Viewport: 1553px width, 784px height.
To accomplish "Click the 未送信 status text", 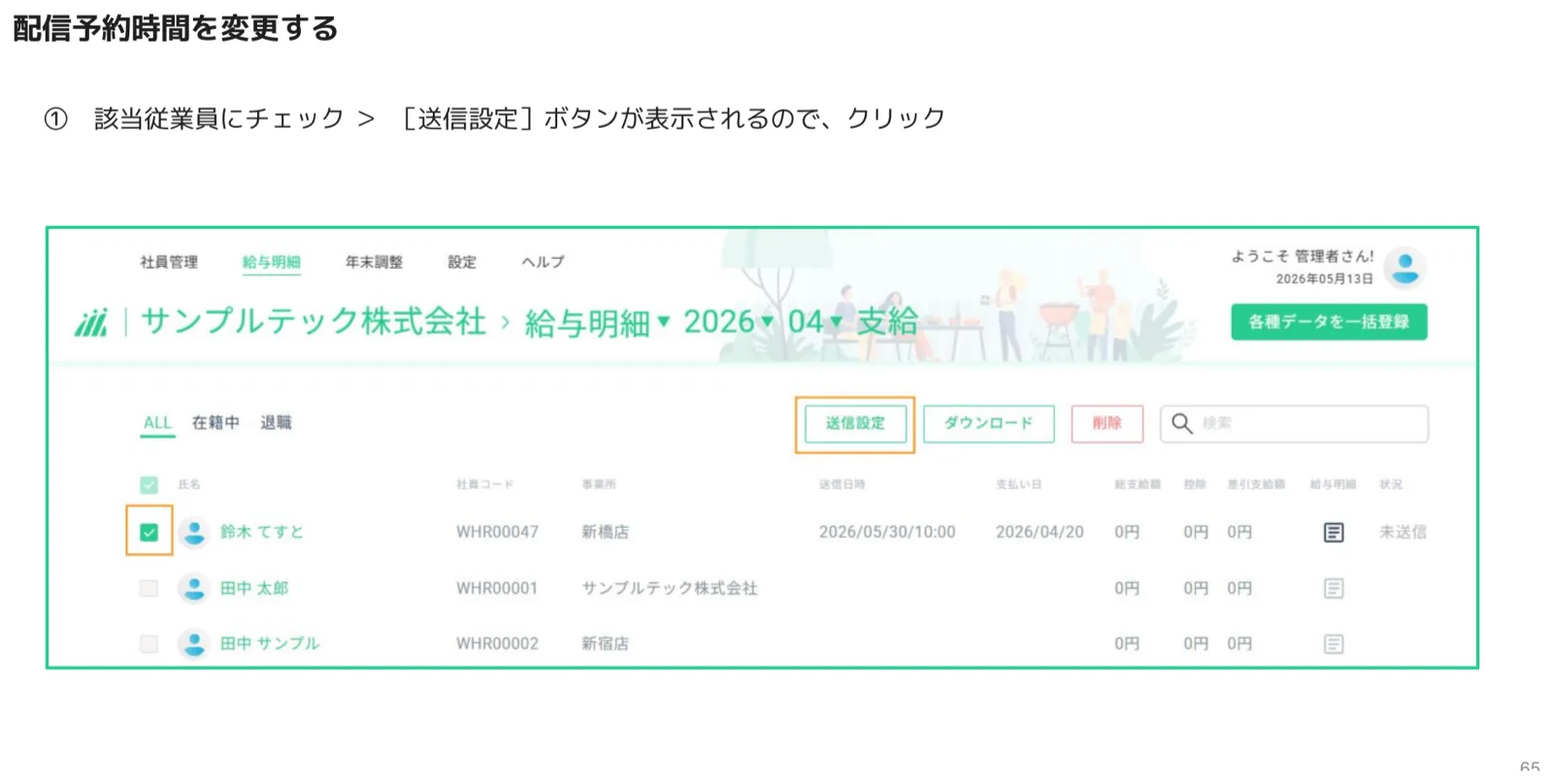I will pos(1403,532).
